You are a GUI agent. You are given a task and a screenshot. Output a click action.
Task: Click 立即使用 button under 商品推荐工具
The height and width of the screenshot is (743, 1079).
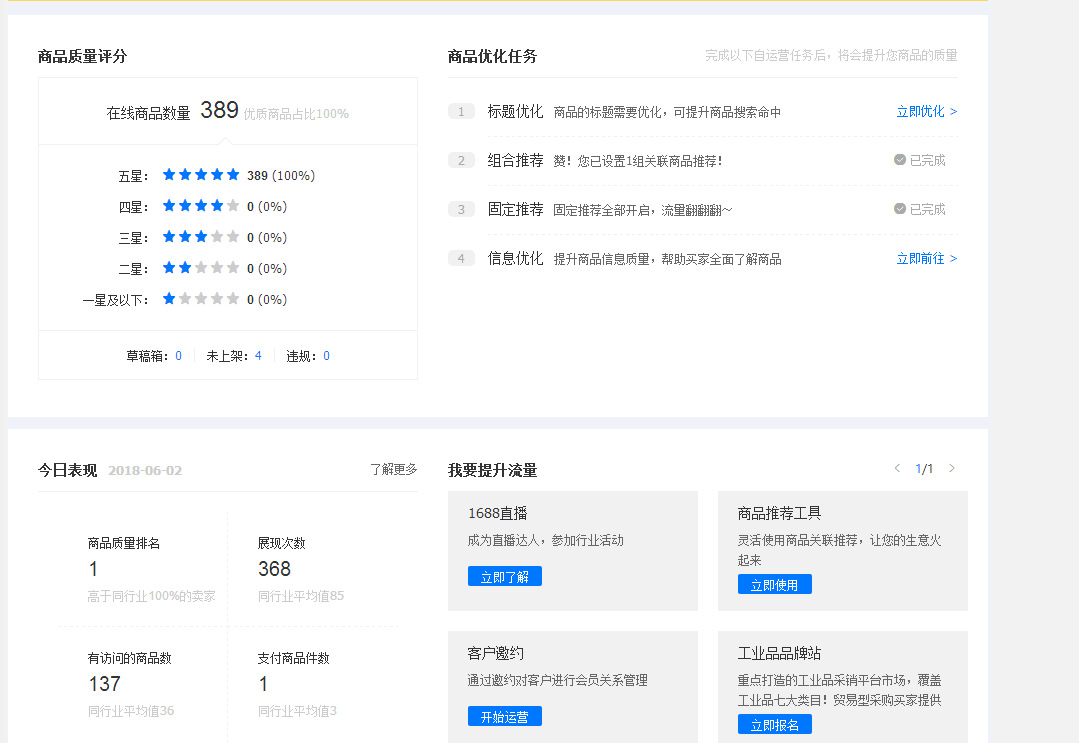(774, 585)
